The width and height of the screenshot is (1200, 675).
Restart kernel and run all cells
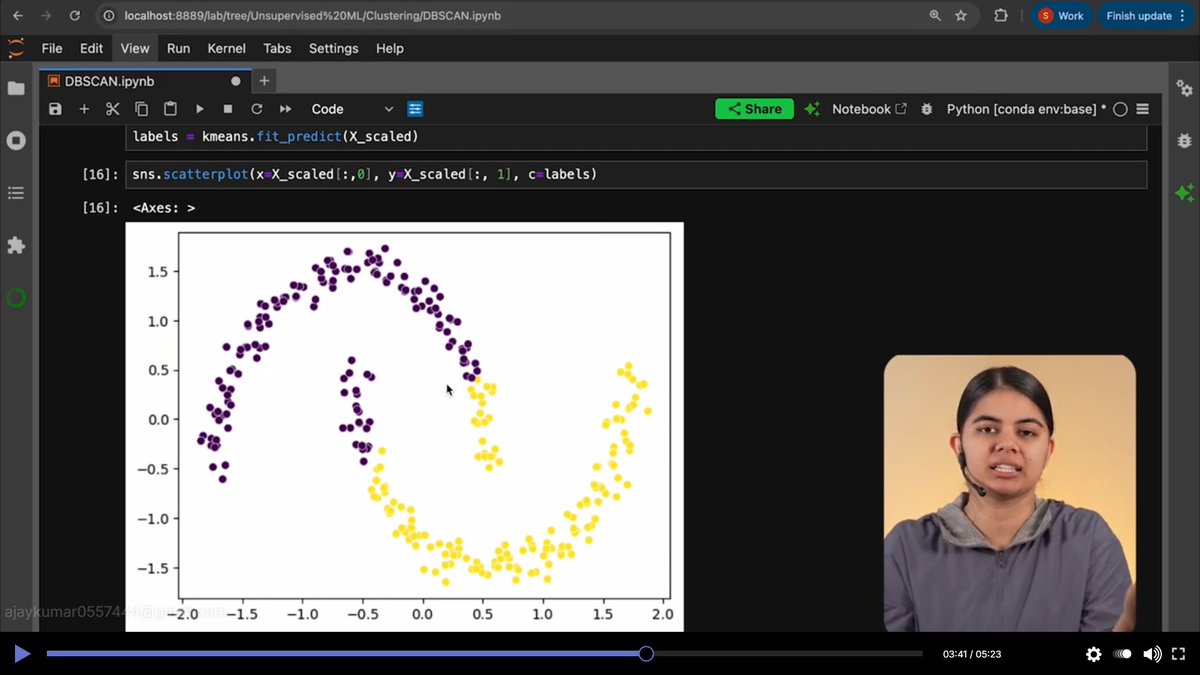pyautogui.click(x=286, y=109)
